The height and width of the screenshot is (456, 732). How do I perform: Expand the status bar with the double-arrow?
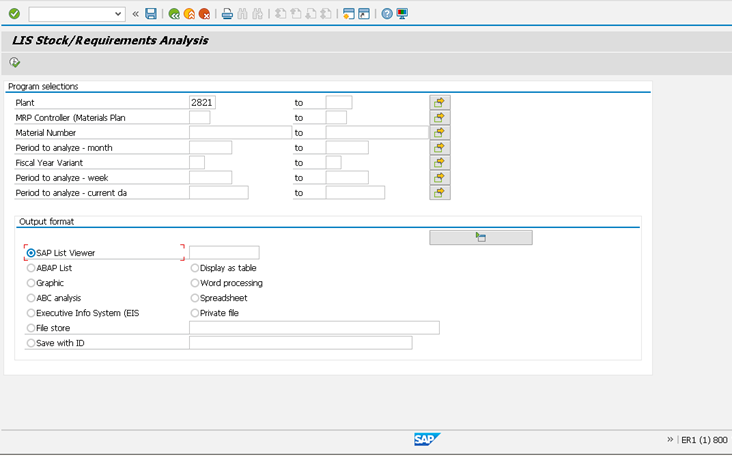click(x=670, y=439)
